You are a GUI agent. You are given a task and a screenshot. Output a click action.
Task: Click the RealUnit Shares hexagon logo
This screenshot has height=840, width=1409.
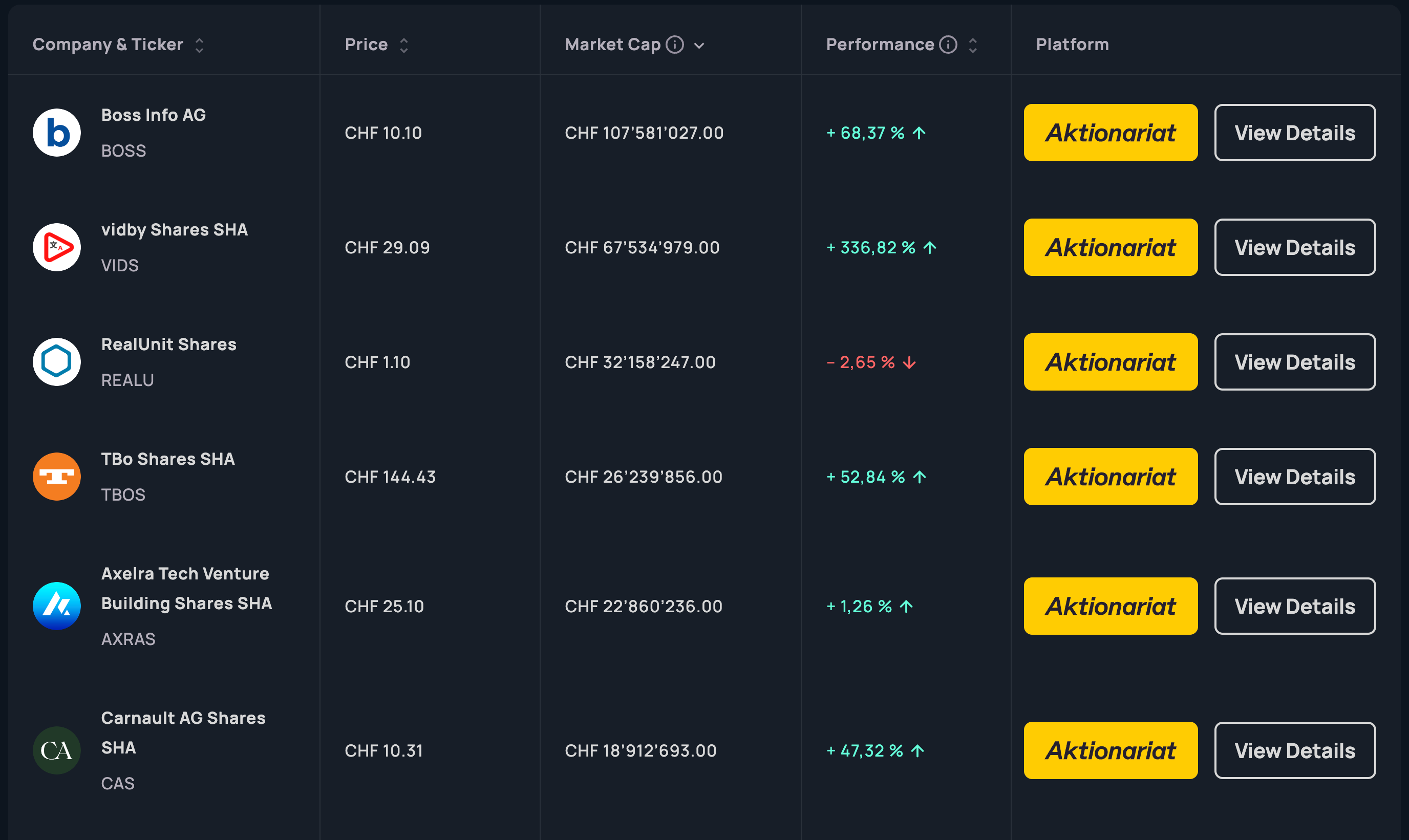(57, 362)
